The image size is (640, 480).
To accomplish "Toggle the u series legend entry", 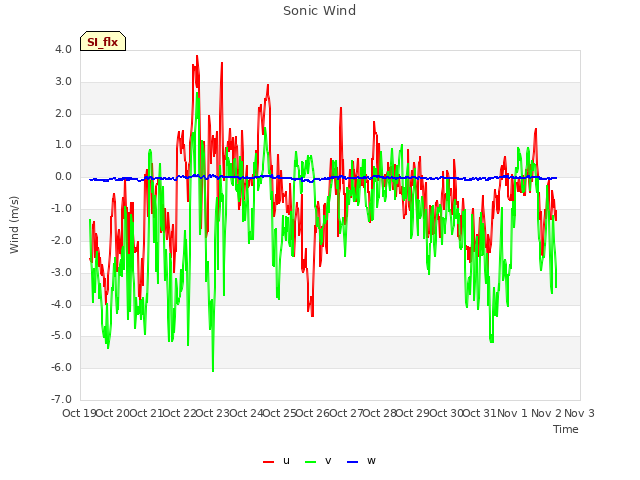I will [277, 461].
